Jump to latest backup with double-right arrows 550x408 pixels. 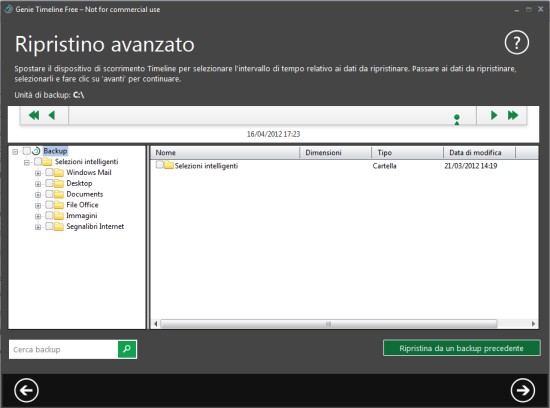click(x=513, y=115)
